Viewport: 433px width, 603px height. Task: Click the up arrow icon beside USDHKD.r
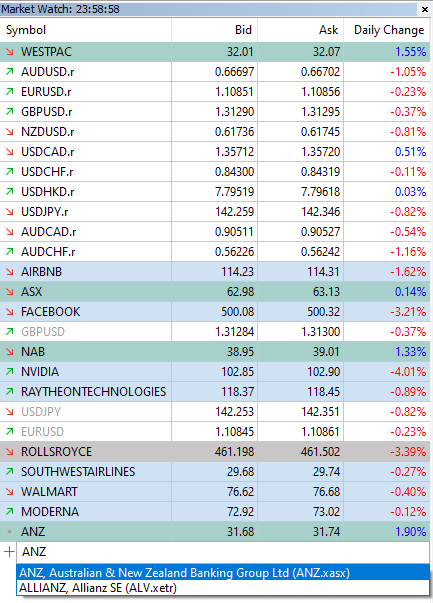(10, 192)
